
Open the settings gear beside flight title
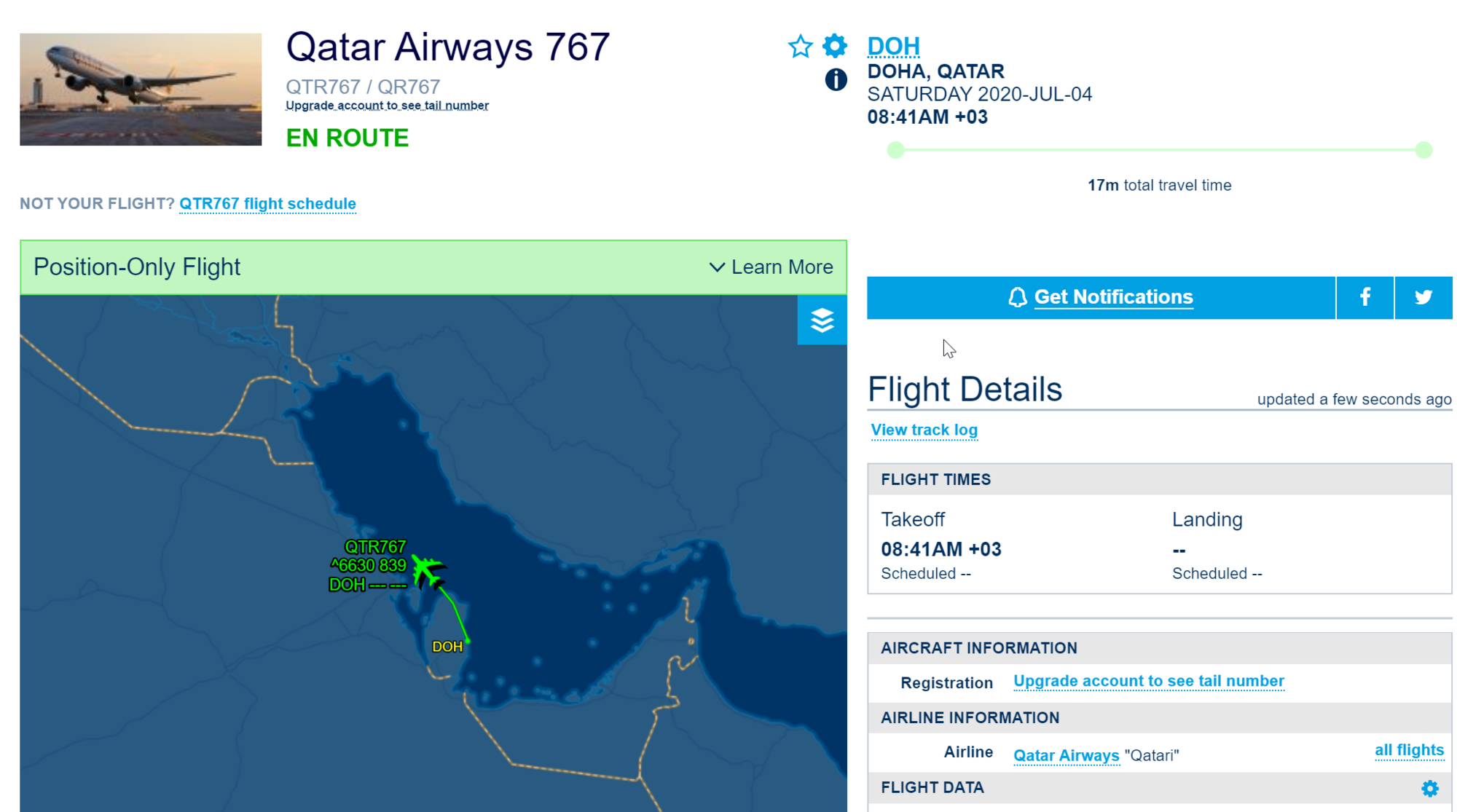pos(835,46)
